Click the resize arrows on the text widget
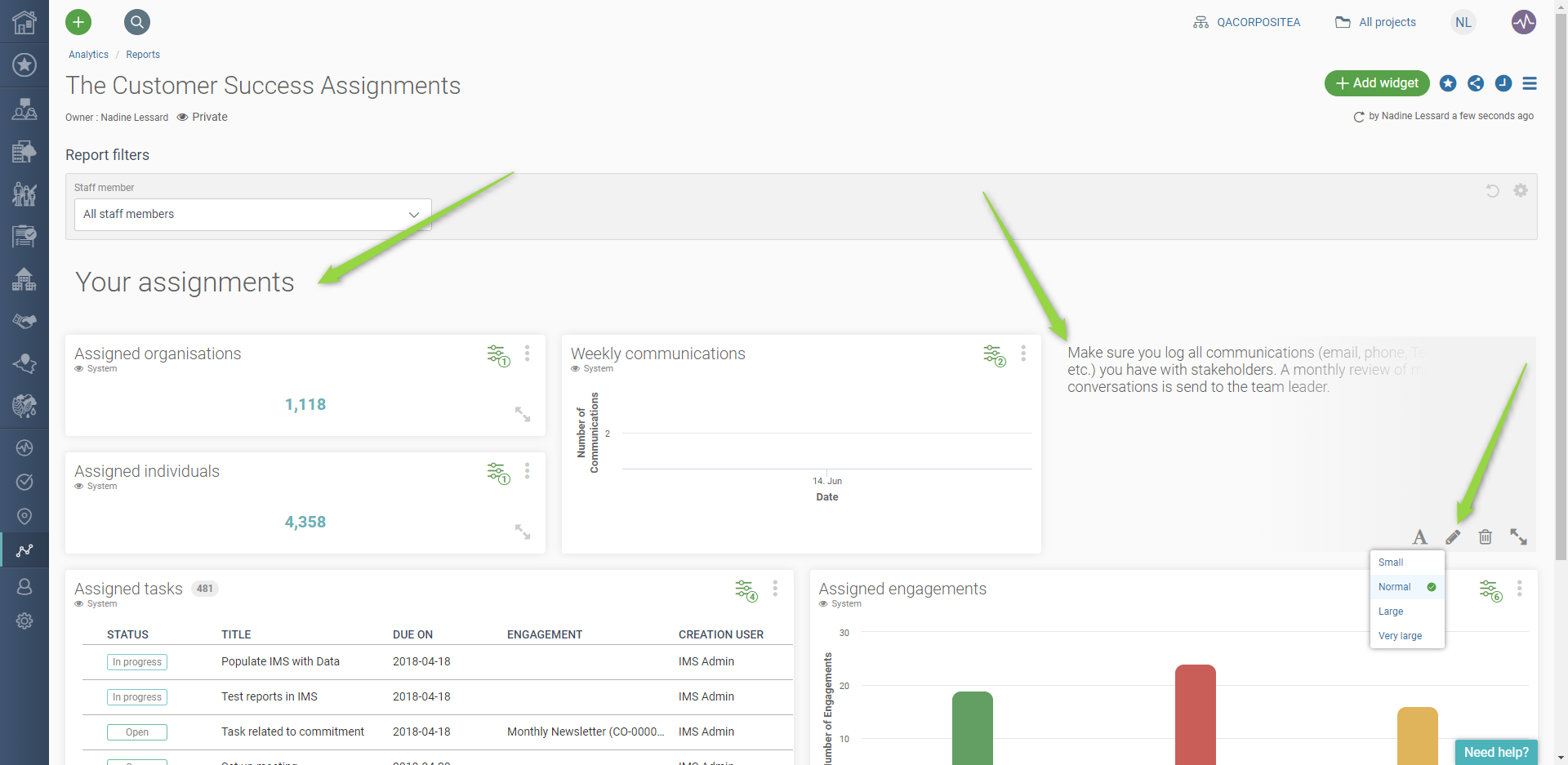1568x765 pixels. [x=1518, y=536]
